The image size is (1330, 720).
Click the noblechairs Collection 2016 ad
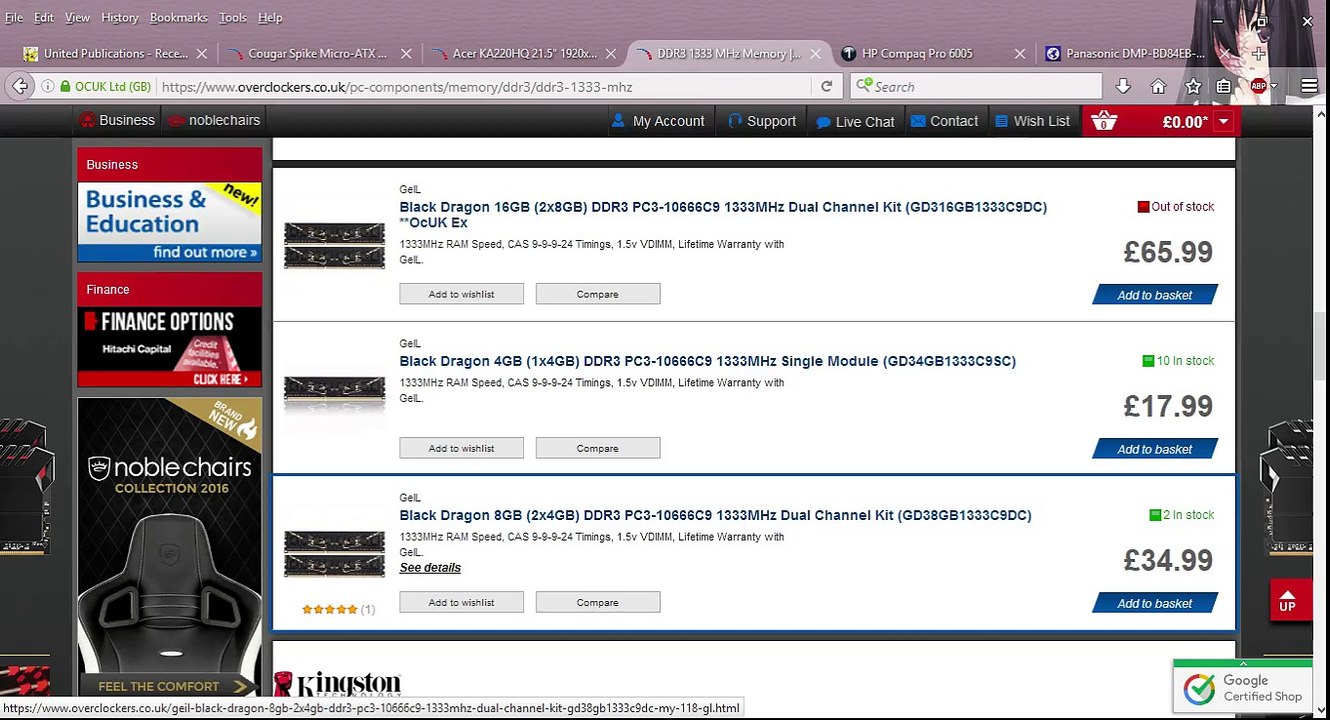[x=169, y=546]
